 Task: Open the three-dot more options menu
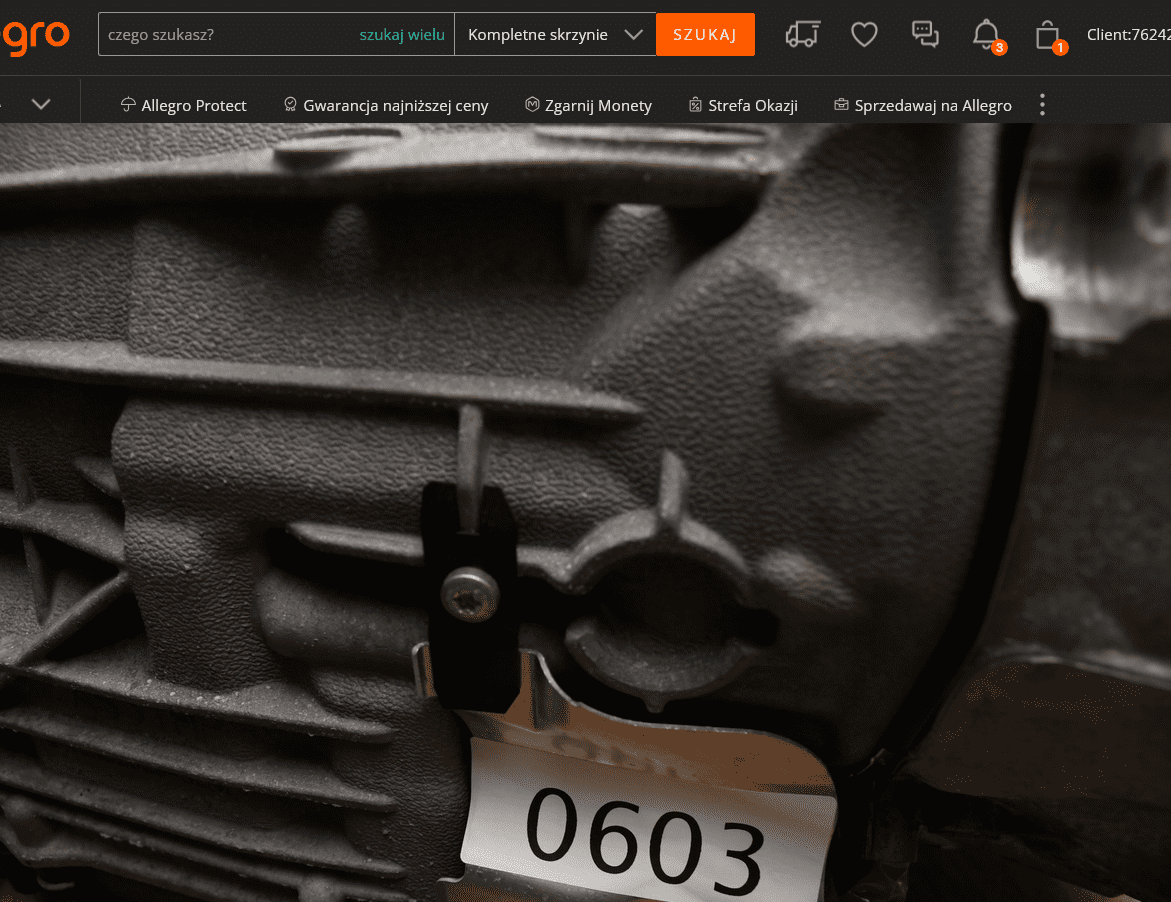click(1042, 105)
